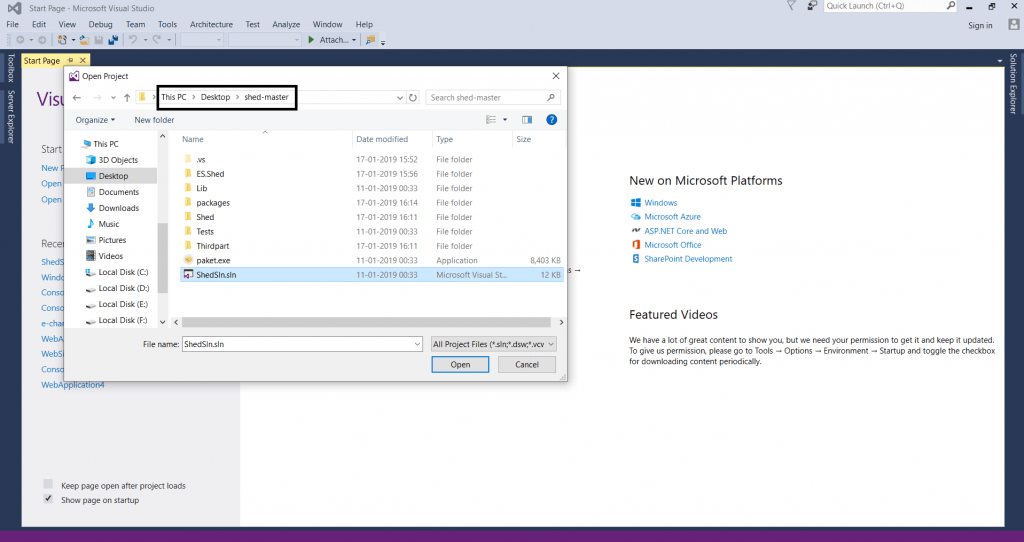Open the view options dropdown arrow
Viewport: 1024px width, 542px height.
tap(505, 120)
